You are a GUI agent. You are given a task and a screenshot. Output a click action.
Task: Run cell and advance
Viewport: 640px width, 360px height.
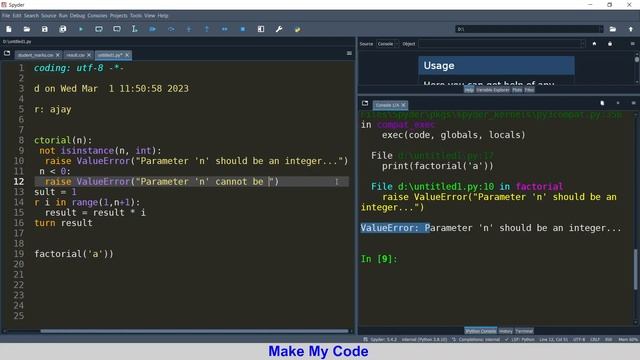point(117,29)
